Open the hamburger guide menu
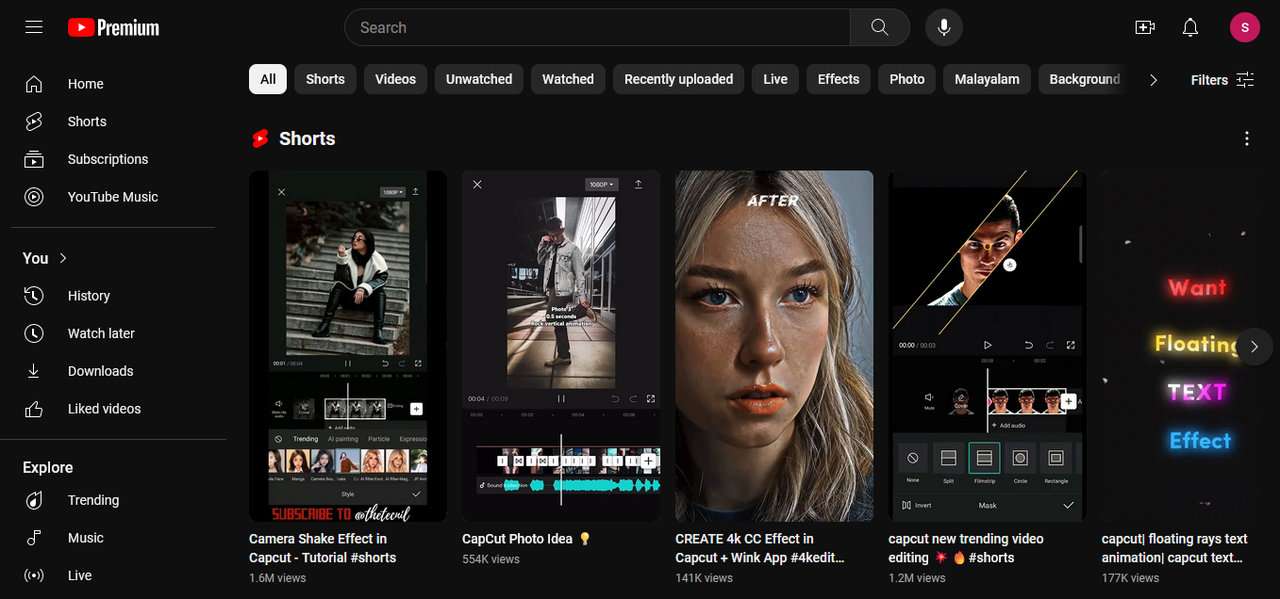This screenshot has height=599, width=1280. coord(34,27)
